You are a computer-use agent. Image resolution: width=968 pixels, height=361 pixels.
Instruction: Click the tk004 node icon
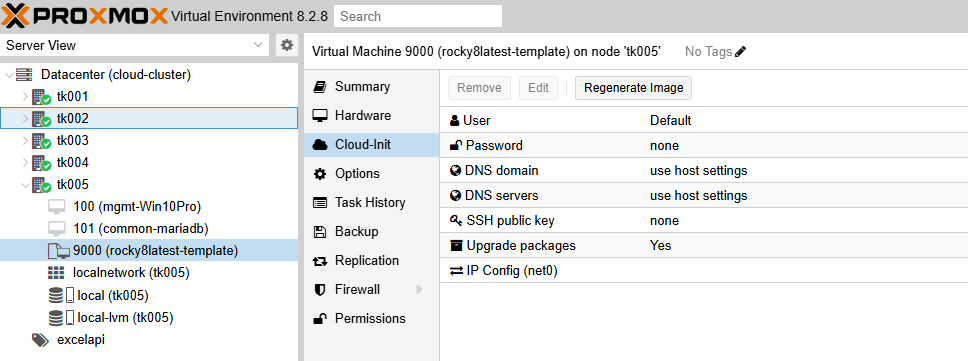(x=41, y=164)
